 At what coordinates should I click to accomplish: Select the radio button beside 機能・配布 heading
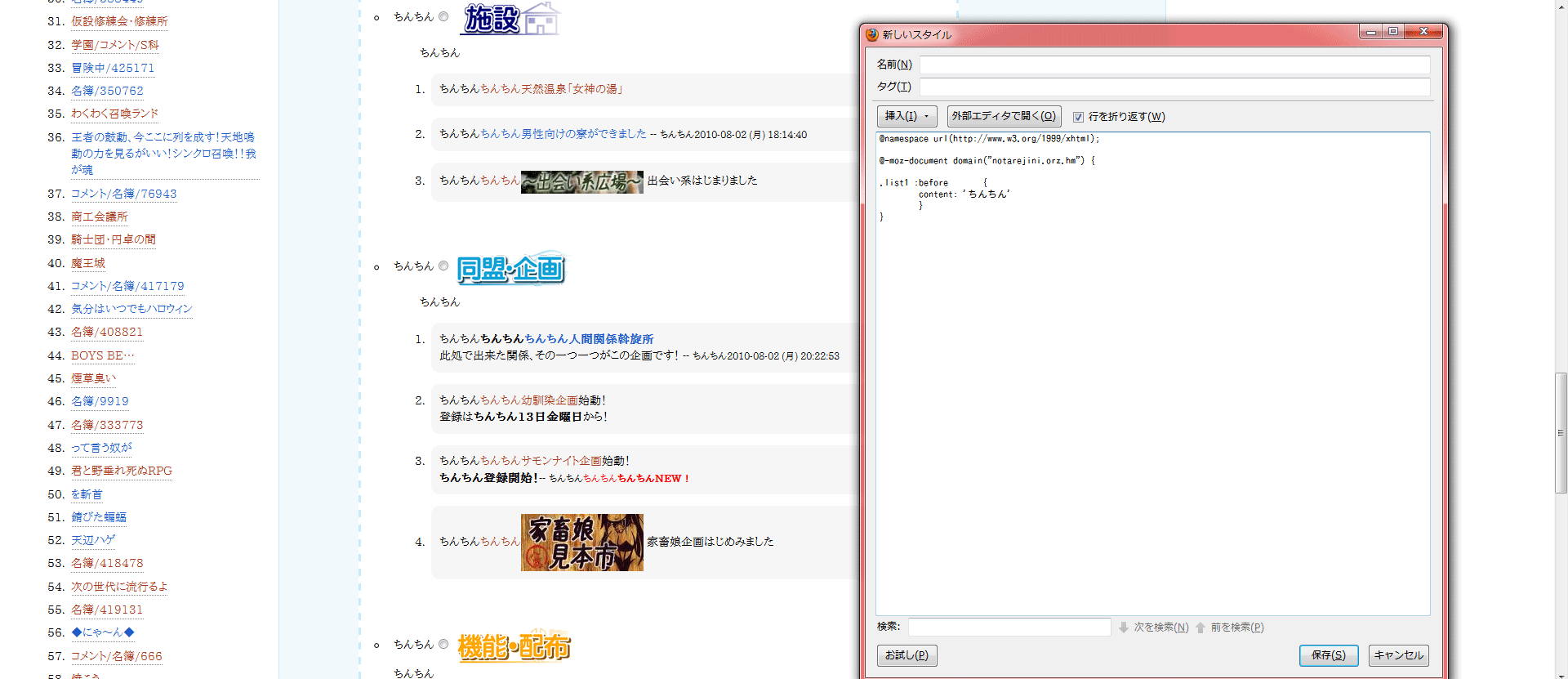443,644
